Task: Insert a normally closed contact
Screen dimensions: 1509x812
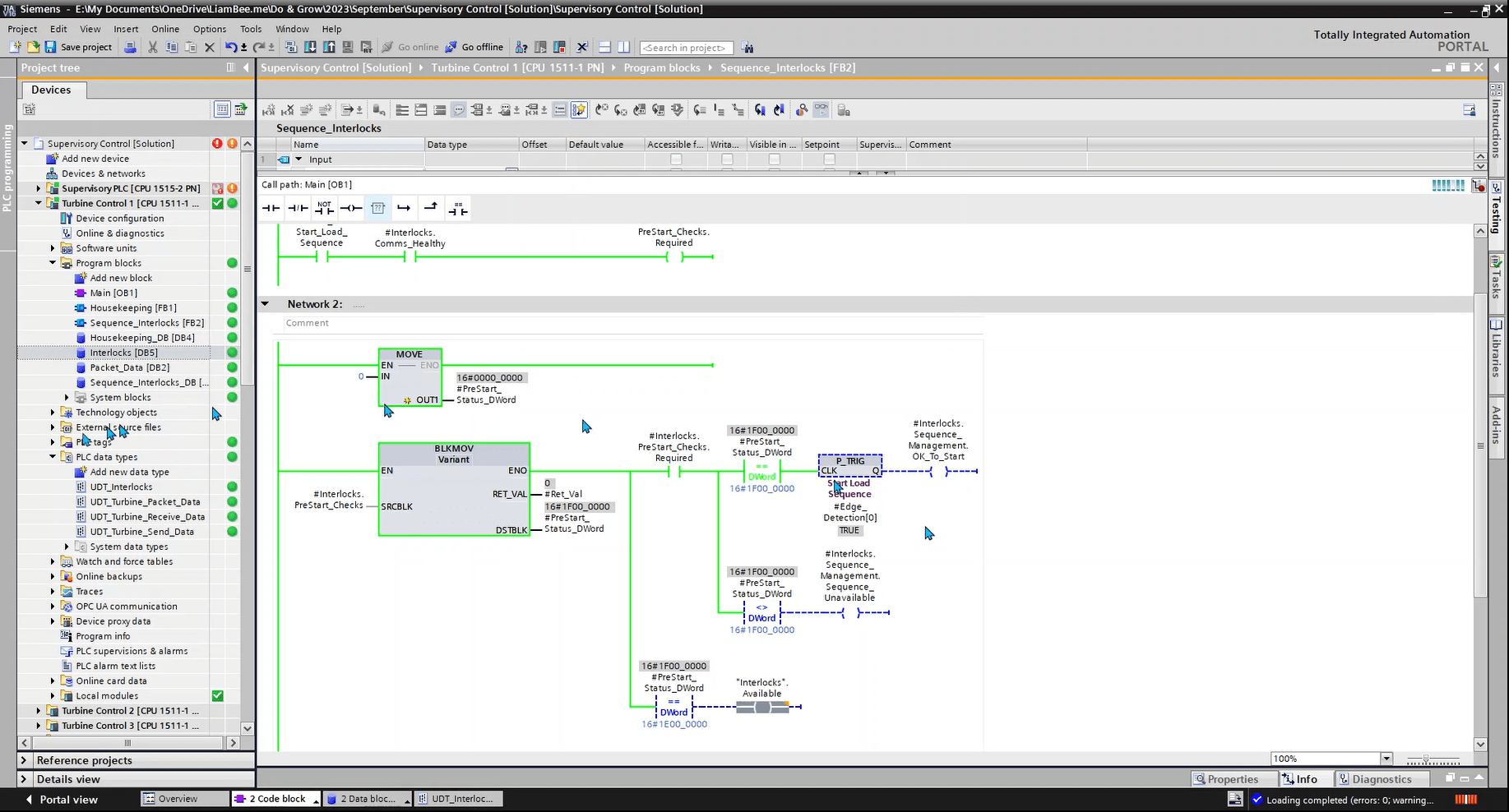Action: [298, 209]
